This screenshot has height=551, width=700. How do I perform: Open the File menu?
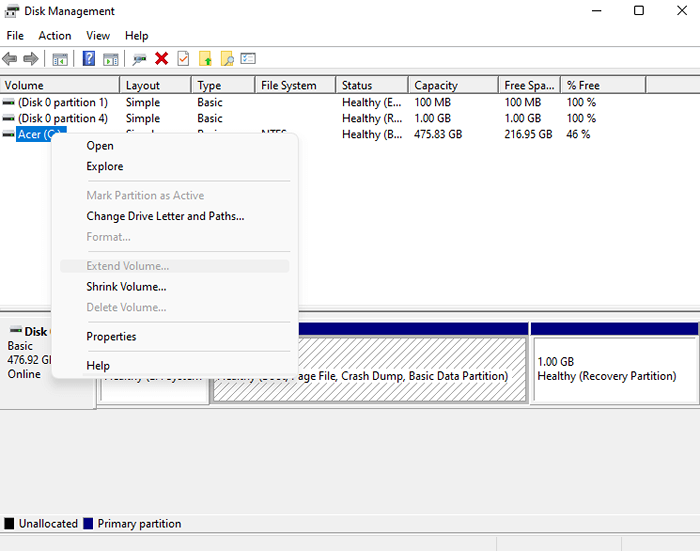[x=15, y=36]
